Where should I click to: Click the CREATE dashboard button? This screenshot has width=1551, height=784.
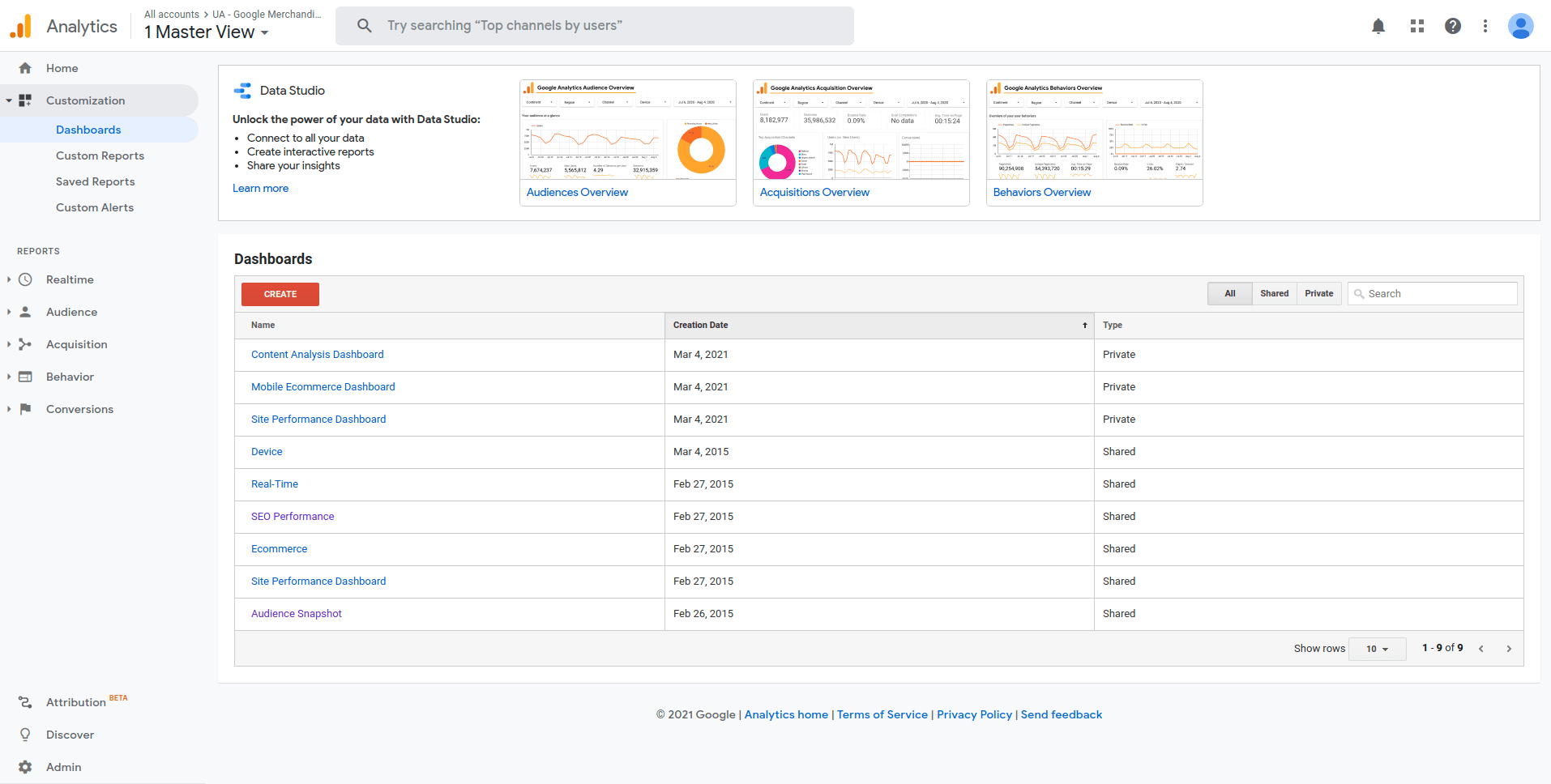(280, 294)
